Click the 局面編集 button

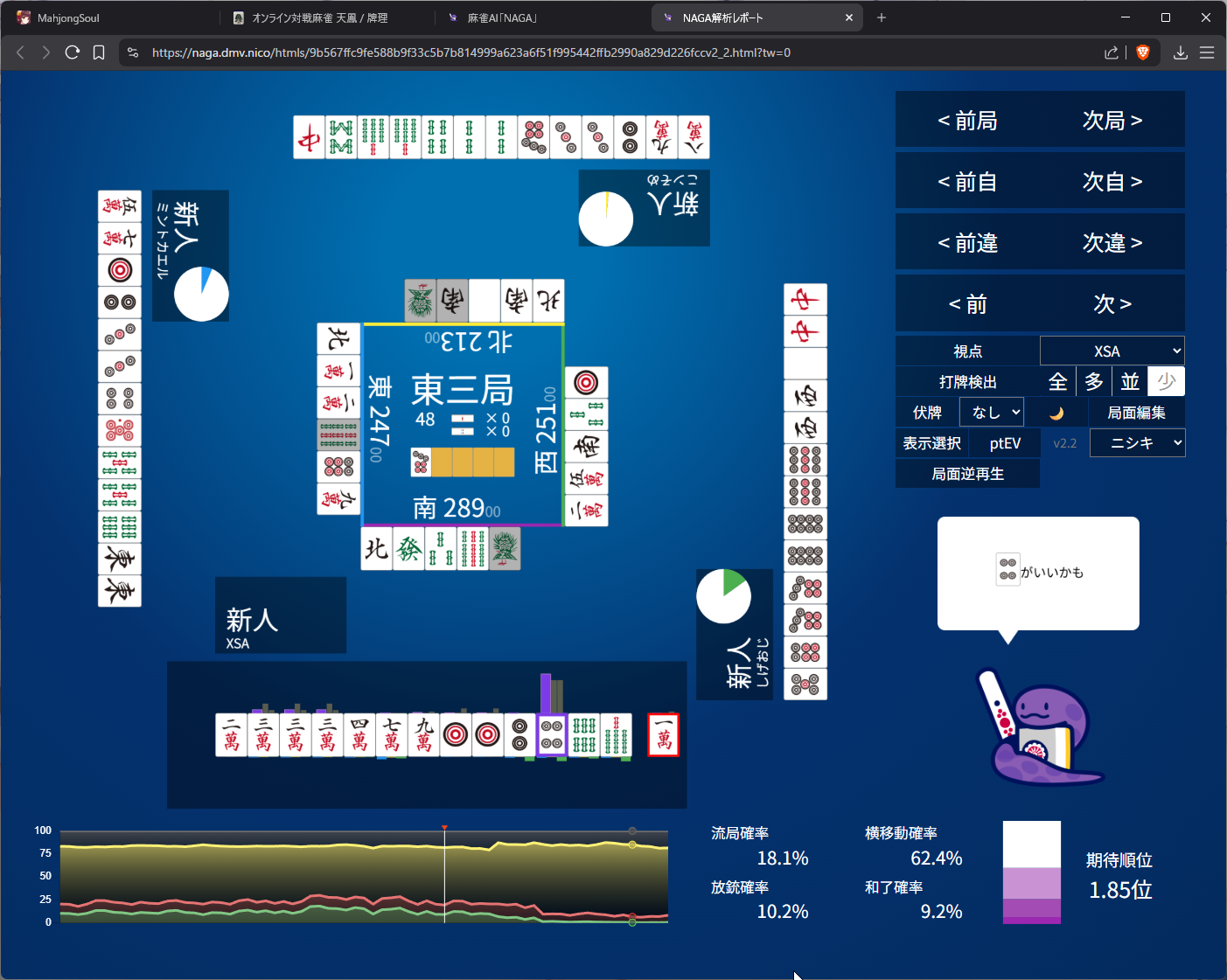tap(1136, 413)
